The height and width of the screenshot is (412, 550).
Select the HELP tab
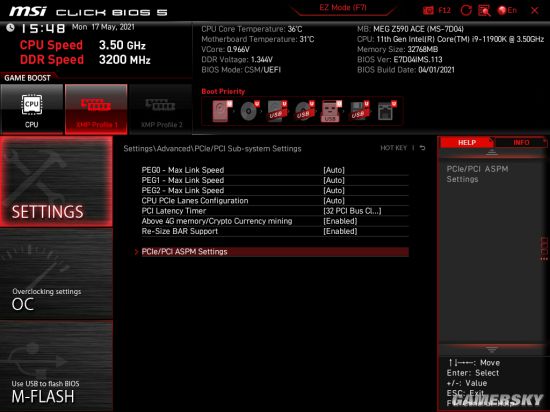(x=467, y=142)
